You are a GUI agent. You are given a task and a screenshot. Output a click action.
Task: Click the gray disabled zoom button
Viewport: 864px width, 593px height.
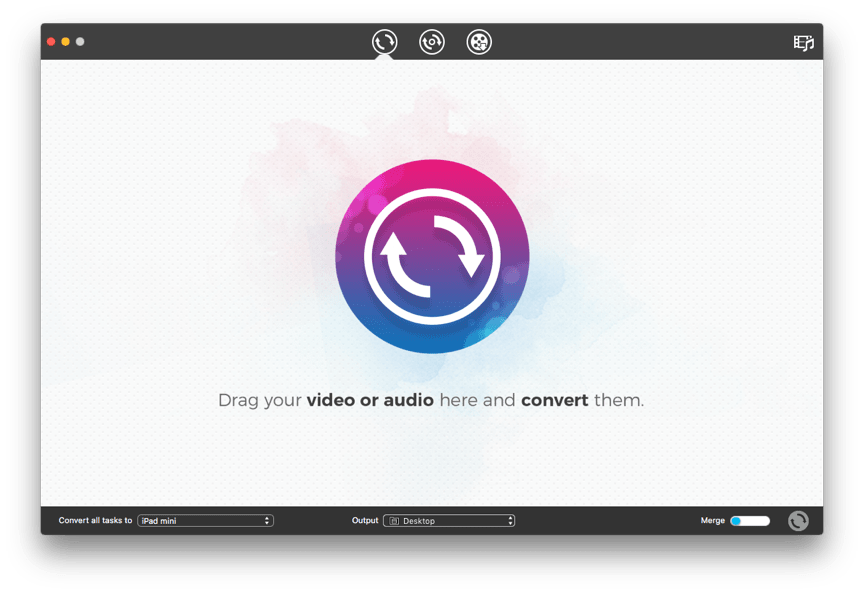(x=80, y=42)
